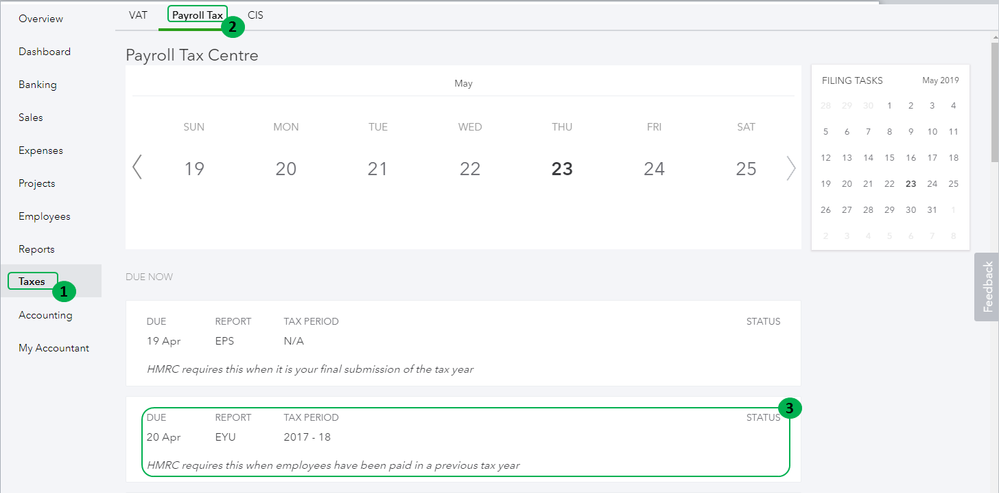999x493 pixels.
Task: Open Taxes in the sidebar
Action: coord(32,282)
